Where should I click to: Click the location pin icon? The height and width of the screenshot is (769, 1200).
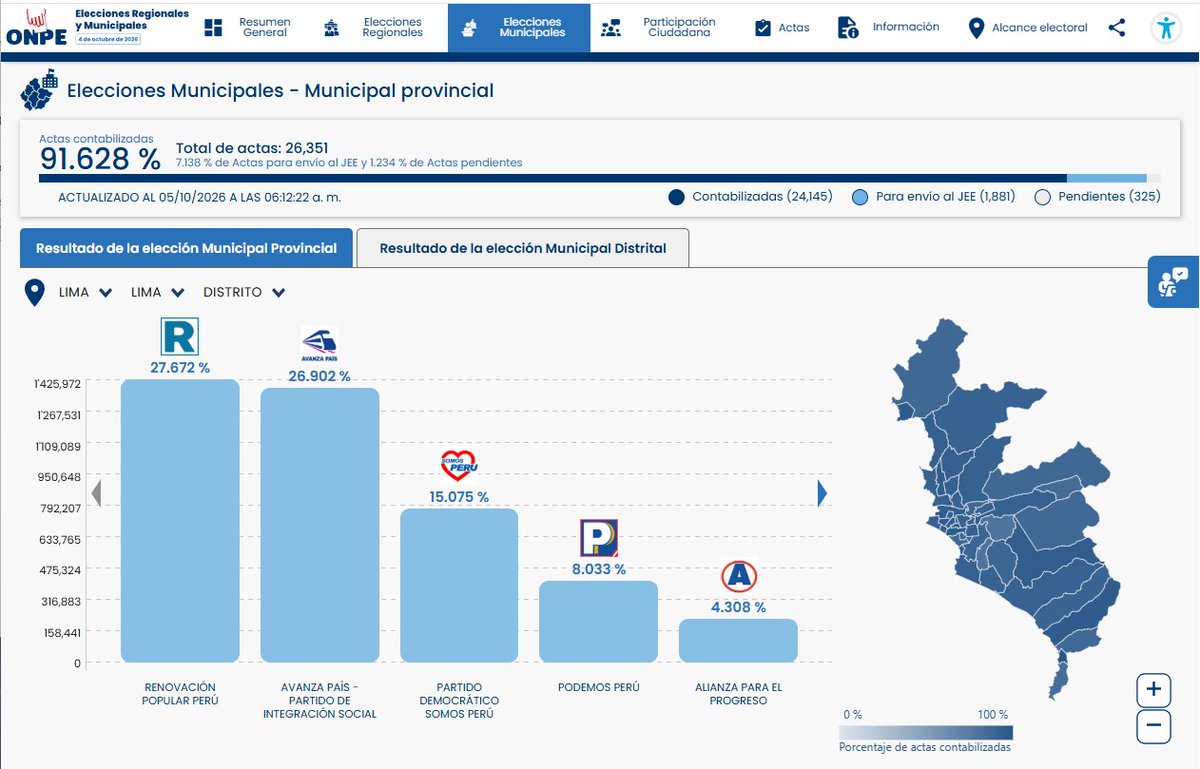click(x=36, y=293)
